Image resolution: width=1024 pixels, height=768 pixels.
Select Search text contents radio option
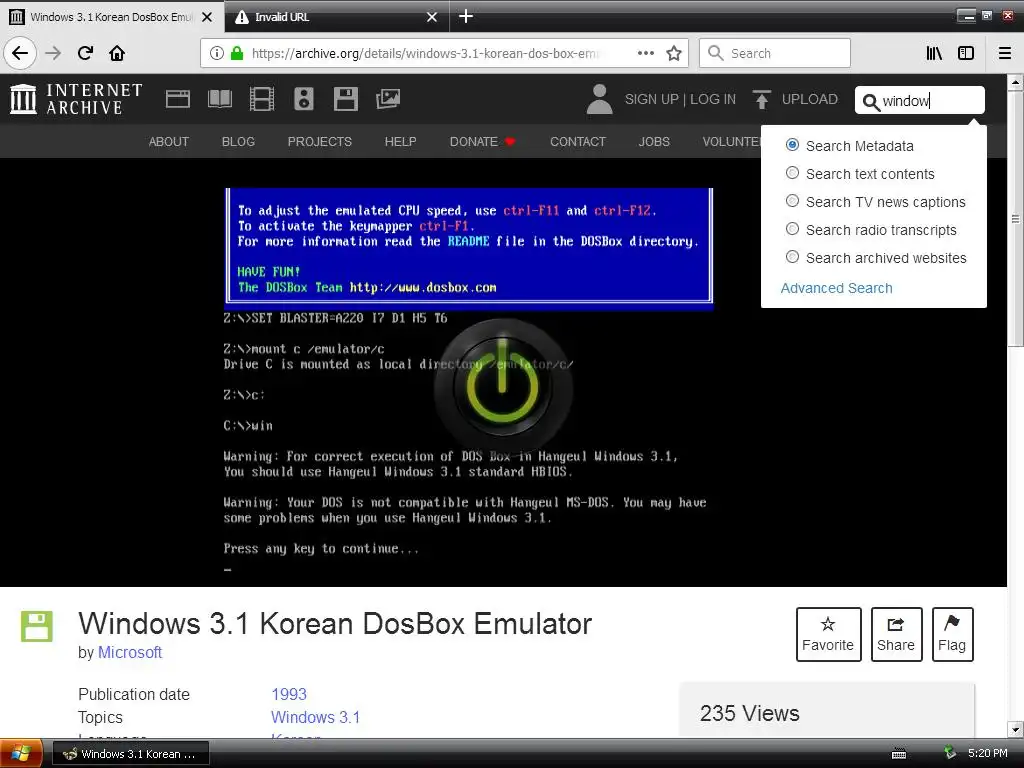click(x=792, y=173)
